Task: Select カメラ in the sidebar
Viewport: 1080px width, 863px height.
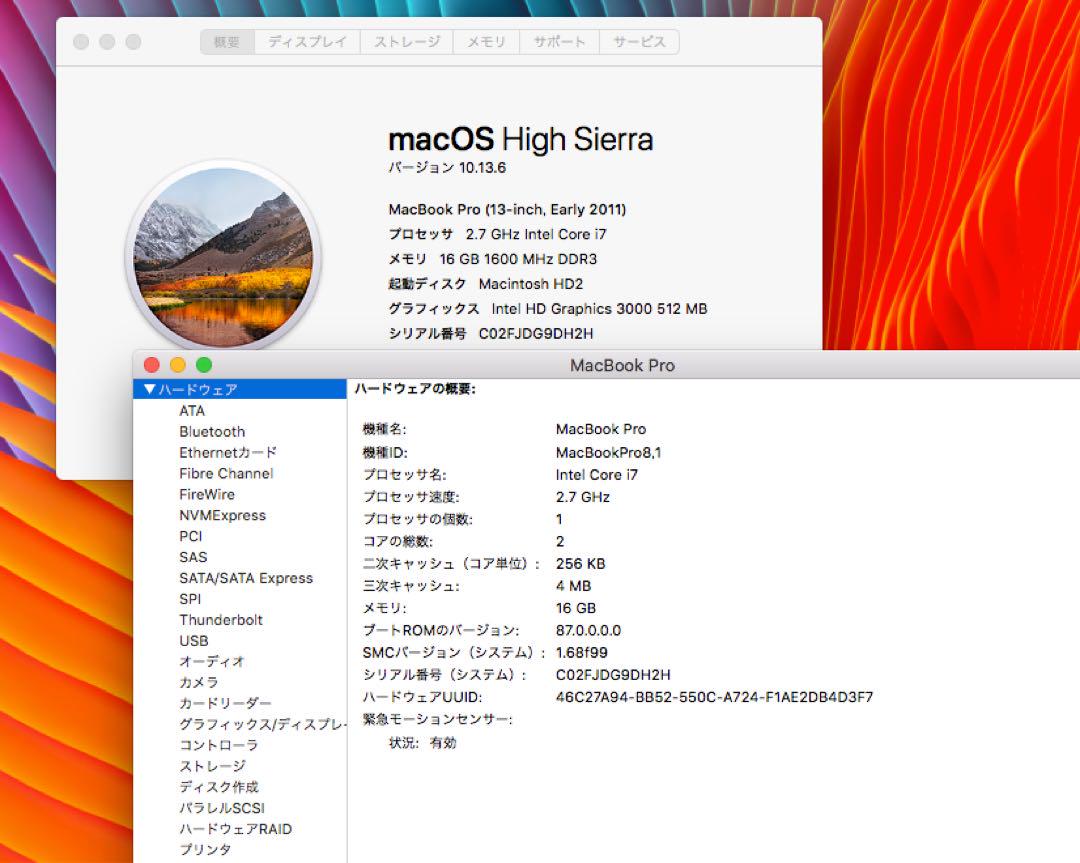Action: click(199, 683)
